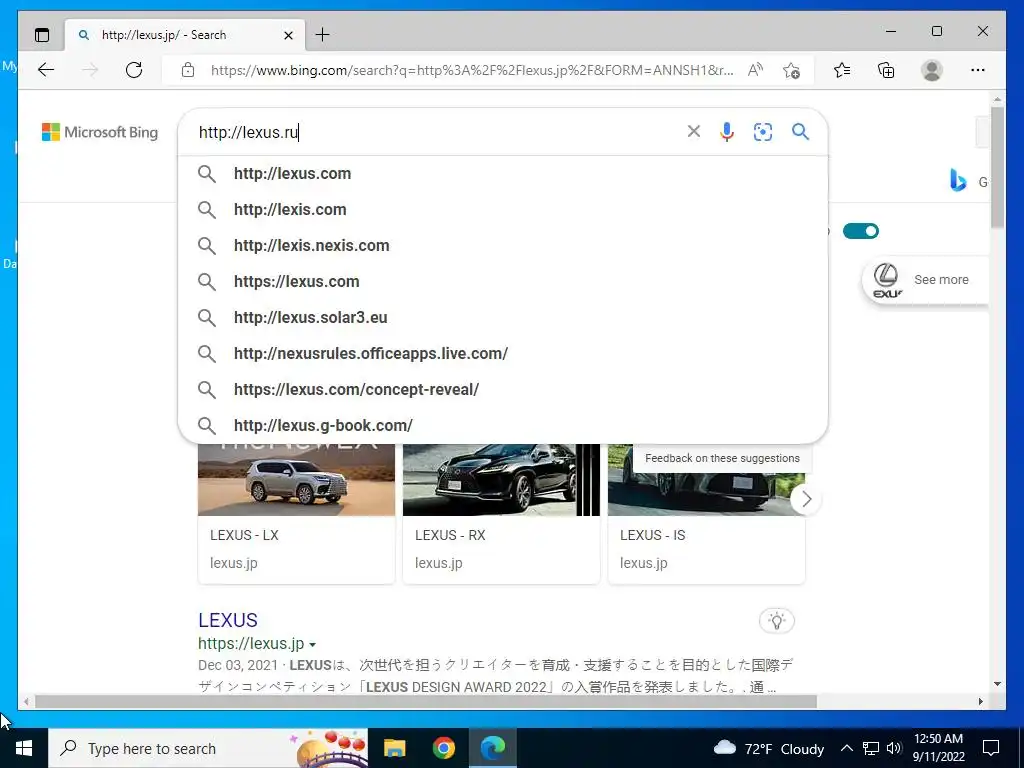
Task: Select suggestion http://lexis.com
Action: 503,210
